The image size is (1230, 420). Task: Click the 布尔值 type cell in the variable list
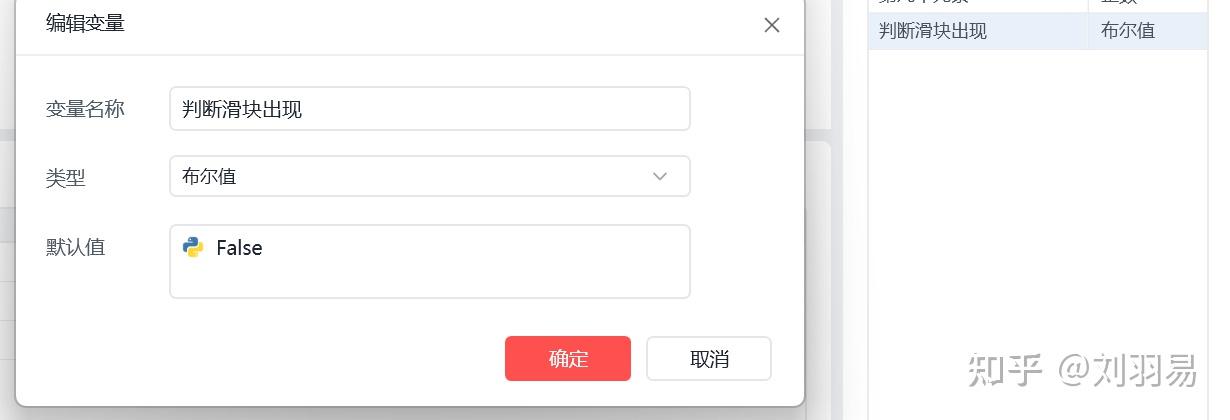coord(1146,31)
